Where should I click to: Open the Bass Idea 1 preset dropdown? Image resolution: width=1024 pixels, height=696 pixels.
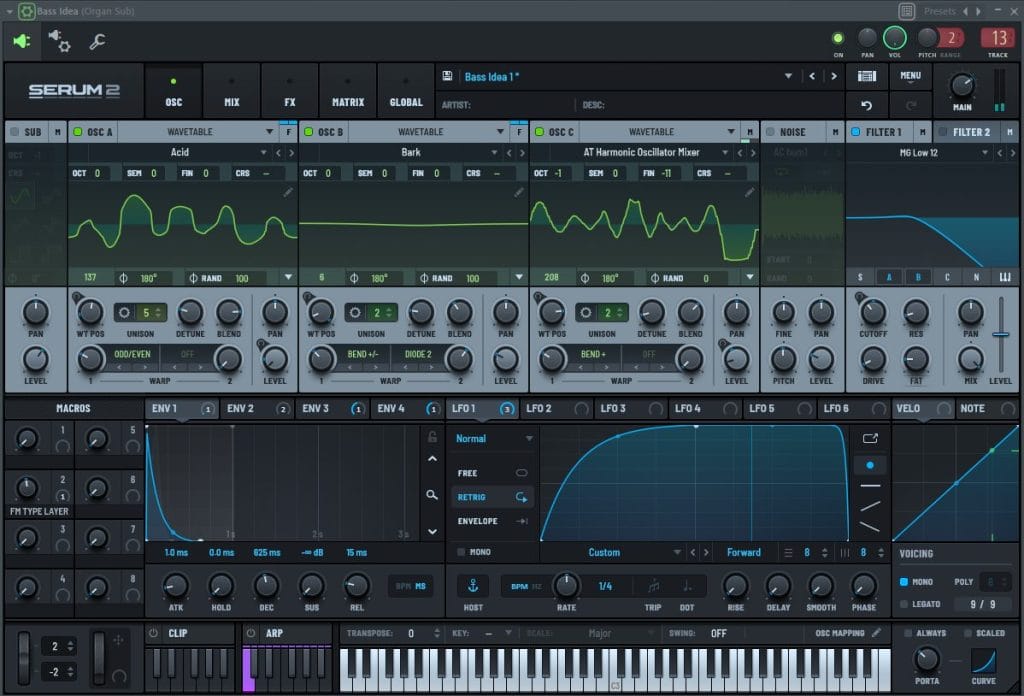(788, 76)
